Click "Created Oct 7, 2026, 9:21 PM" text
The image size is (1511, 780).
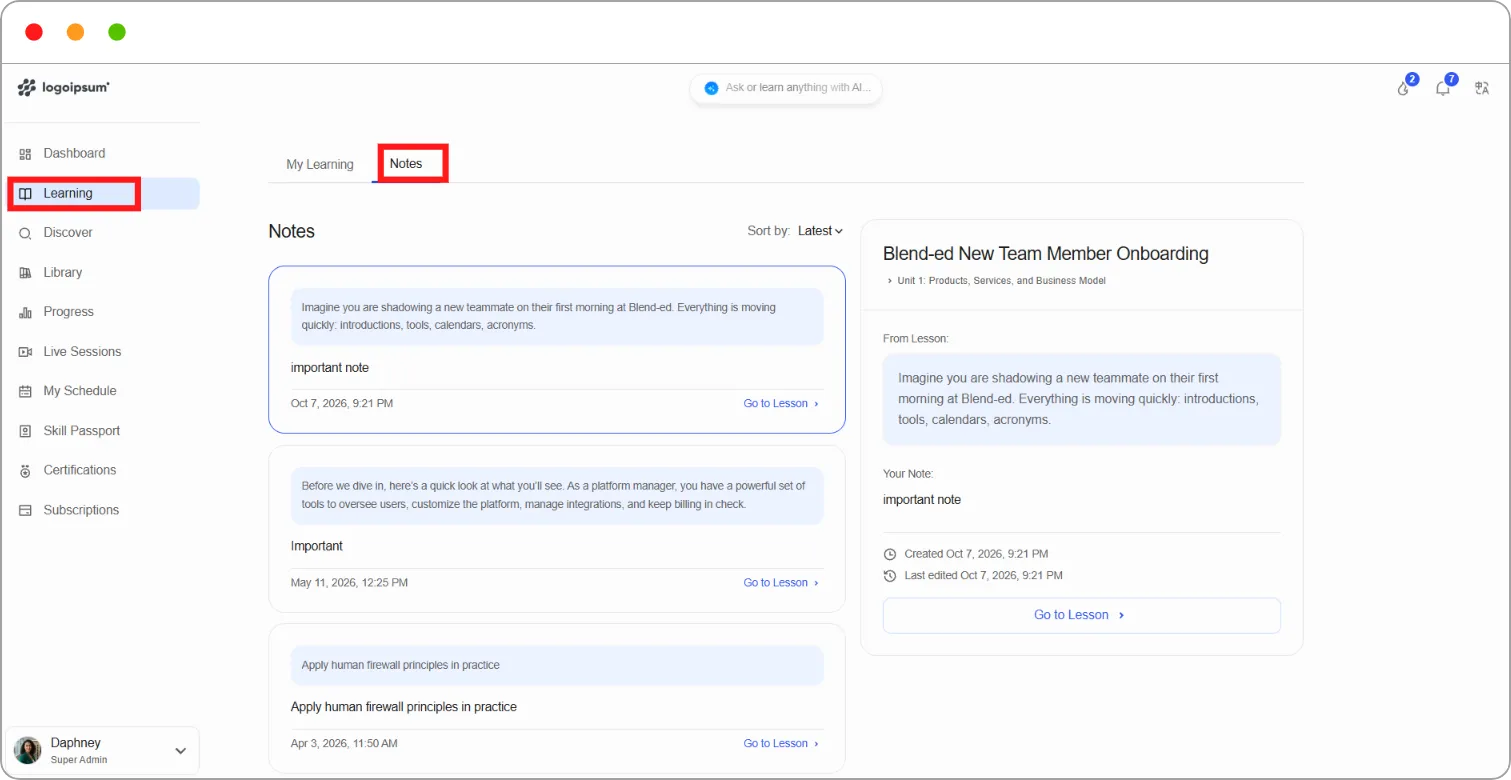click(x=976, y=554)
